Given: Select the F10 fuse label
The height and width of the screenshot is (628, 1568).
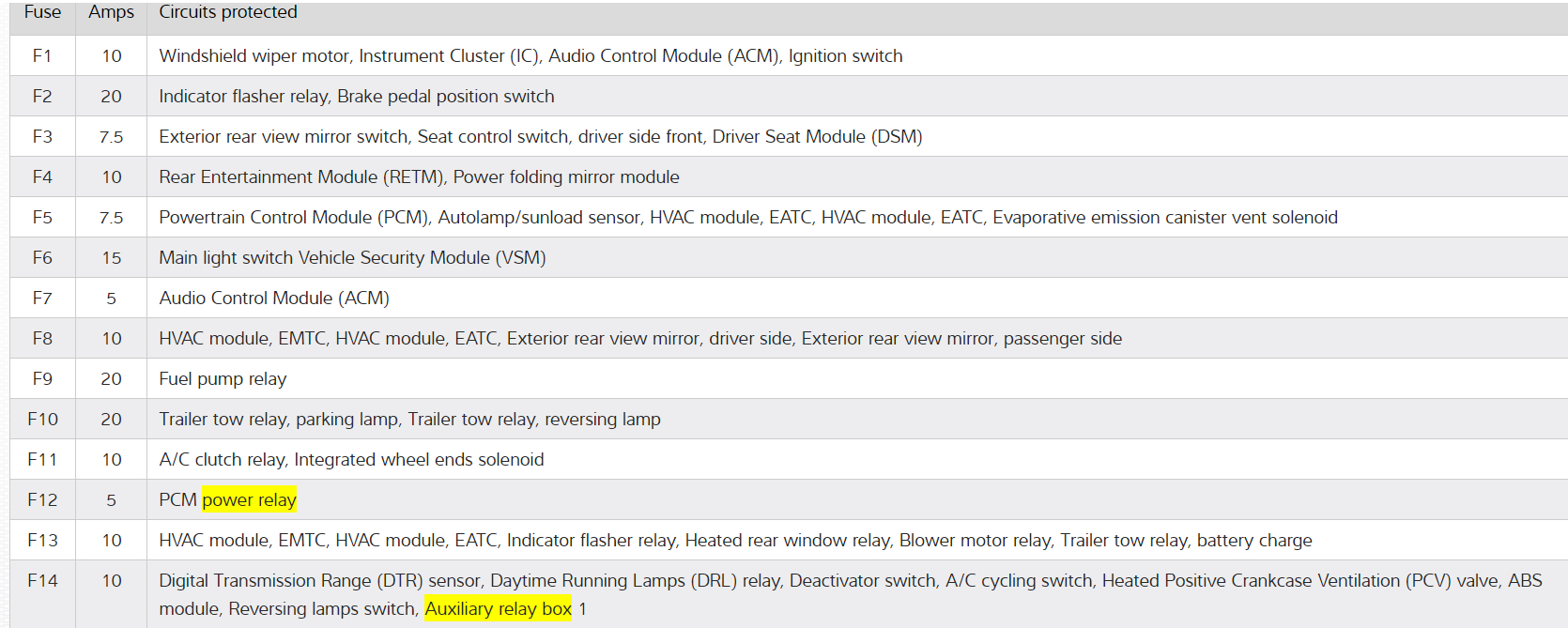Looking at the screenshot, I should 42,420.
